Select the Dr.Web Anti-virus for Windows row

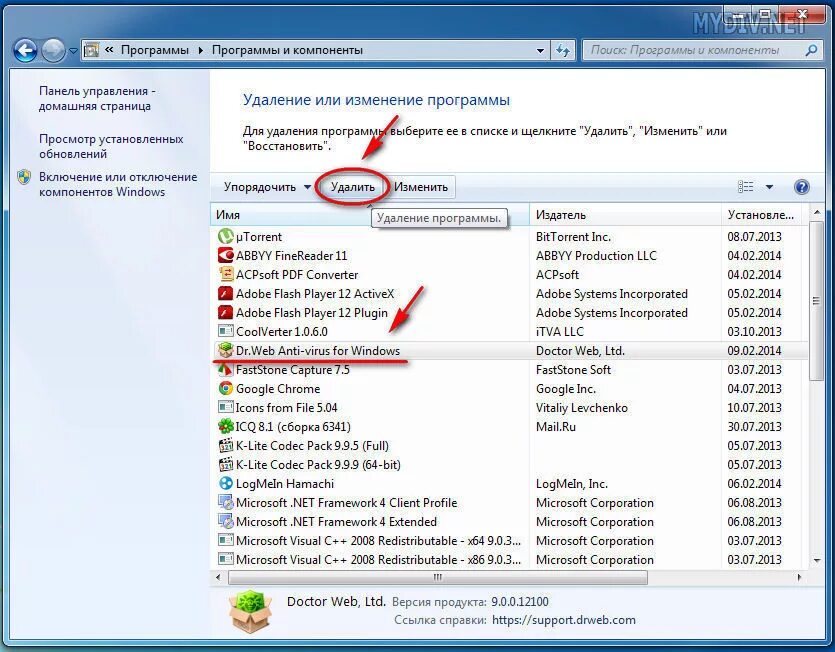[x=509, y=351]
